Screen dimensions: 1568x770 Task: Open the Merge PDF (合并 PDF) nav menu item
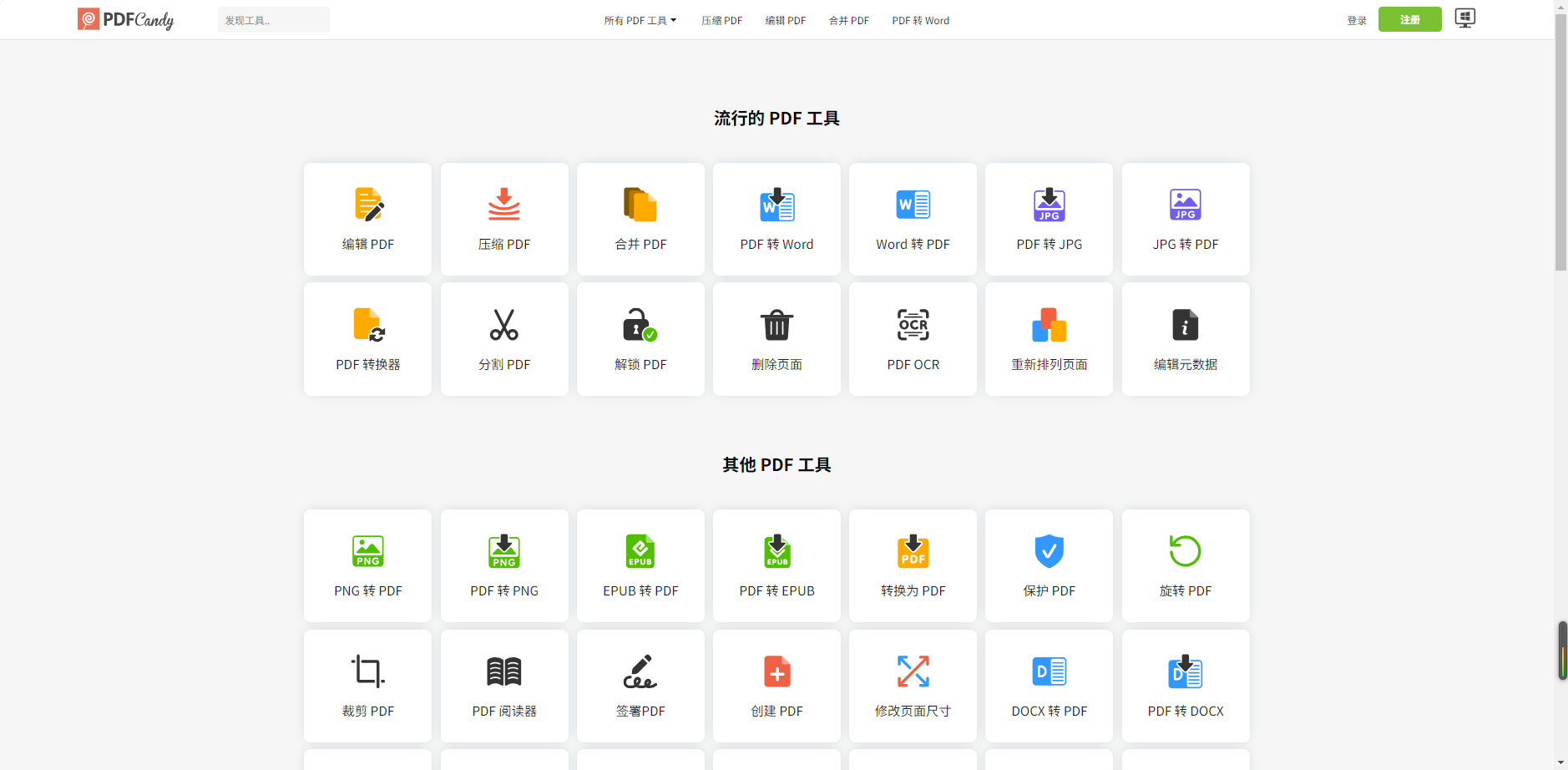[848, 21]
